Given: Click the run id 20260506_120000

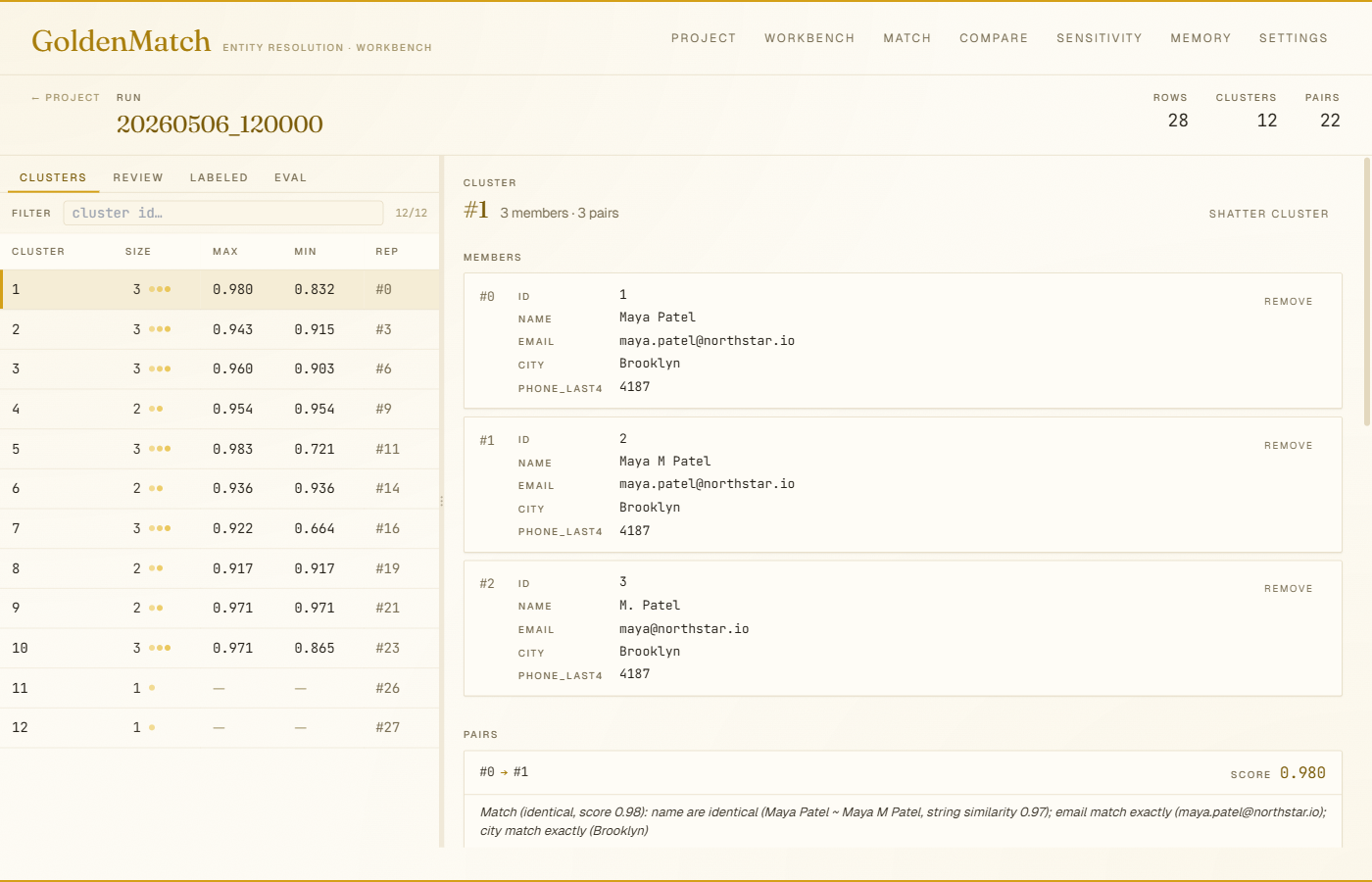Looking at the screenshot, I should pyautogui.click(x=220, y=124).
